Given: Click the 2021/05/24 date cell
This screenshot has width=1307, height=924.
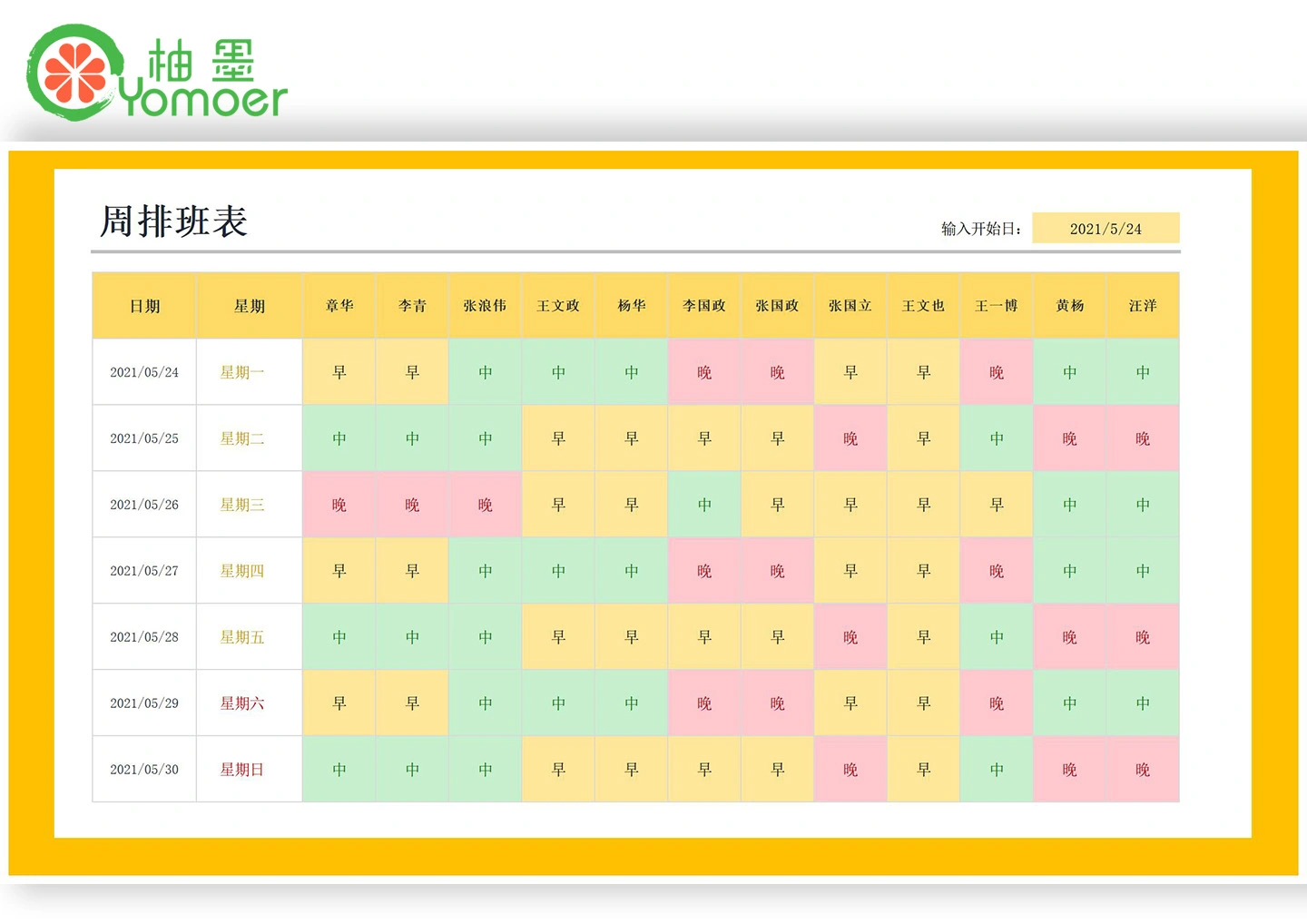Looking at the screenshot, I should tap(144, 372).
